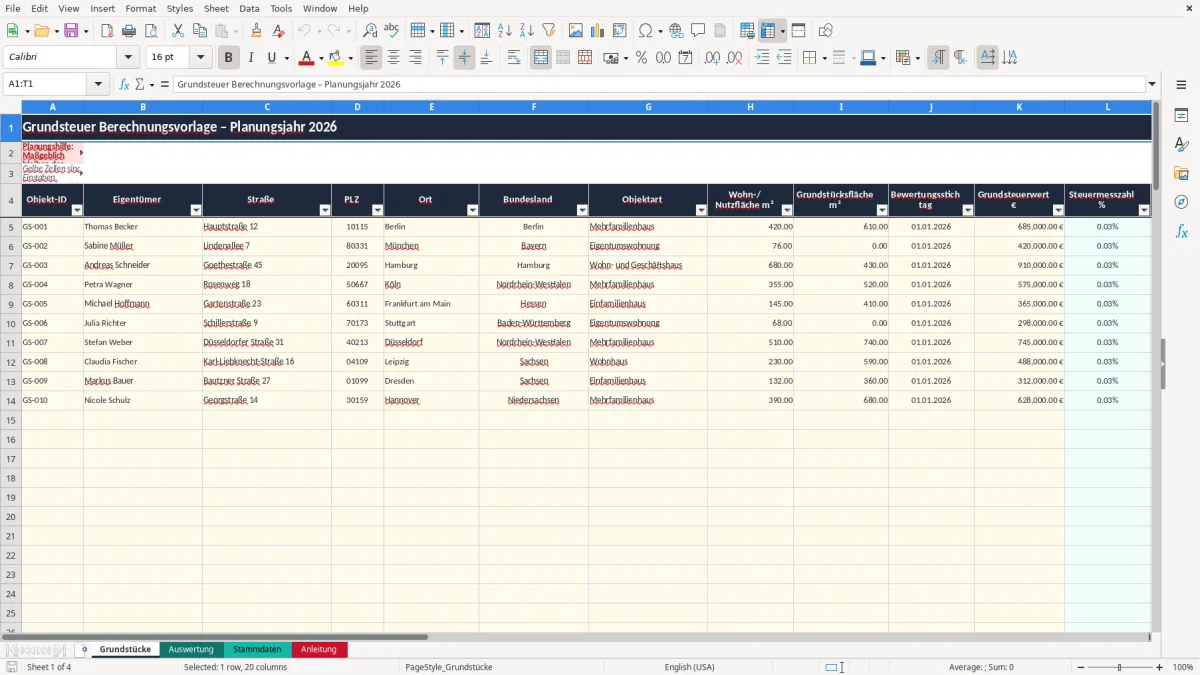Open filter dropdown for Bundesland column
Screen dimensions: 1200x675
(x=581, y=210)
